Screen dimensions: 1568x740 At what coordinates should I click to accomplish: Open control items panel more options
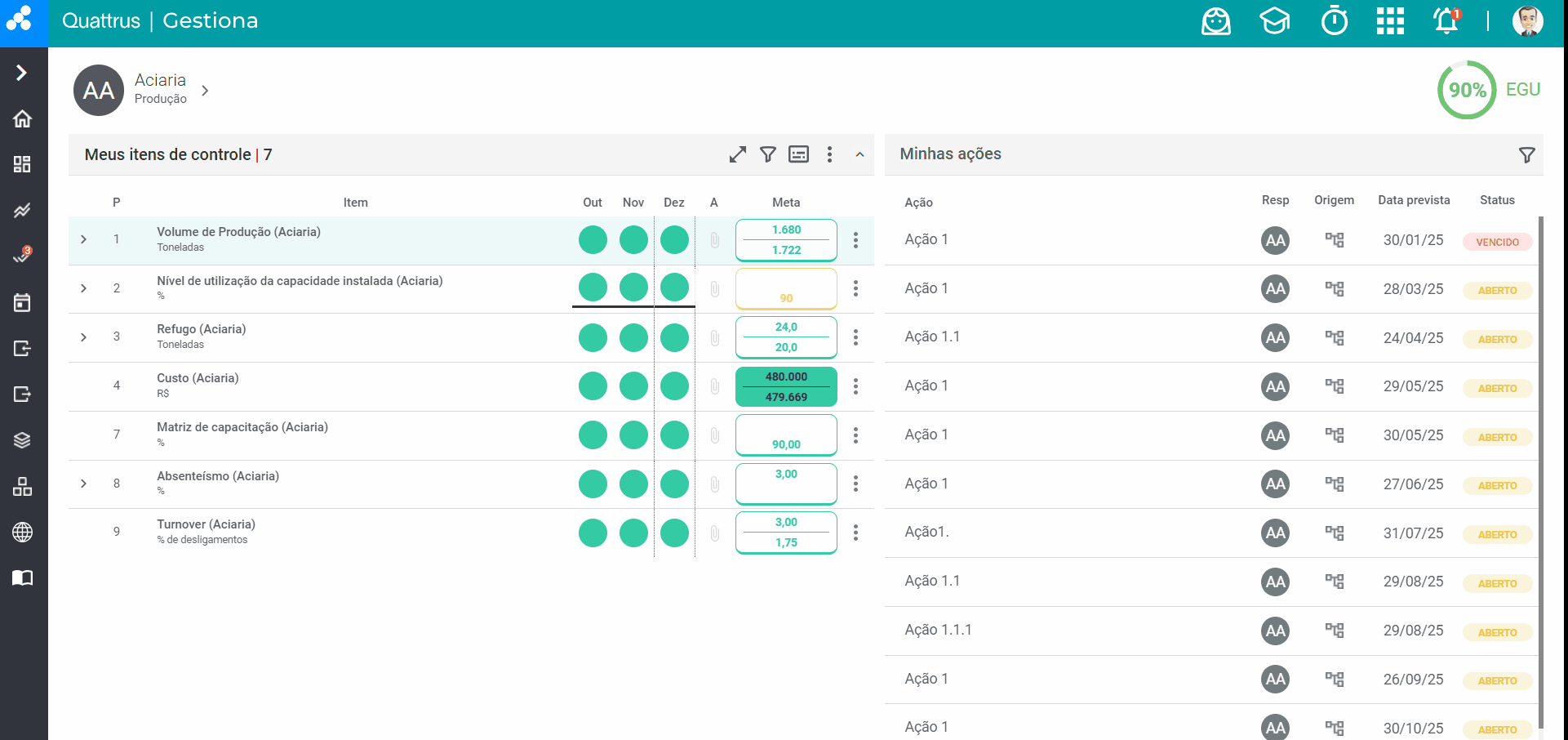pyautogui.click(x=829, y=154)
